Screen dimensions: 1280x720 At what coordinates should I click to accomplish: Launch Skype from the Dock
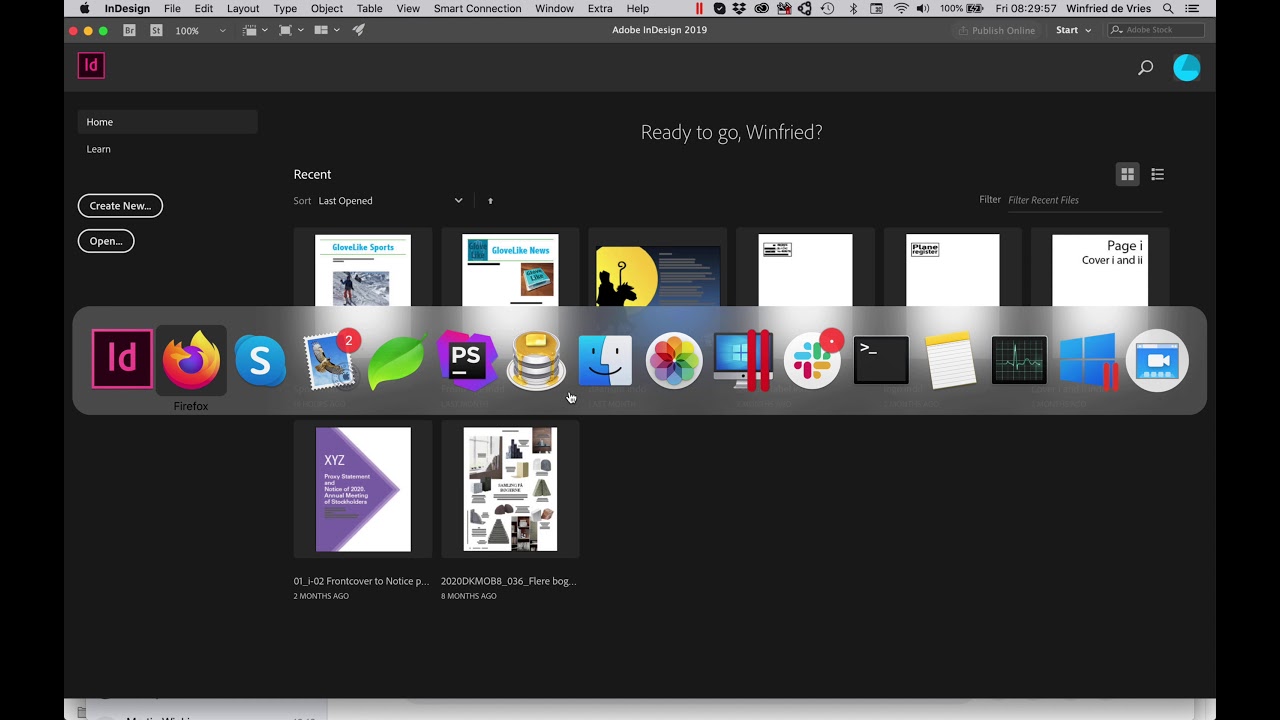[260, 360]
